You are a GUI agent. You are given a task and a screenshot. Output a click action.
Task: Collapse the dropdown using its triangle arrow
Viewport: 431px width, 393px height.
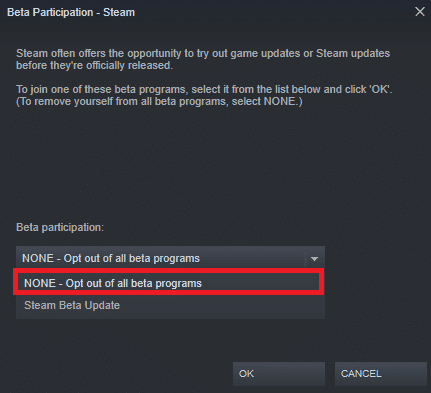click(x=314, y=258)
